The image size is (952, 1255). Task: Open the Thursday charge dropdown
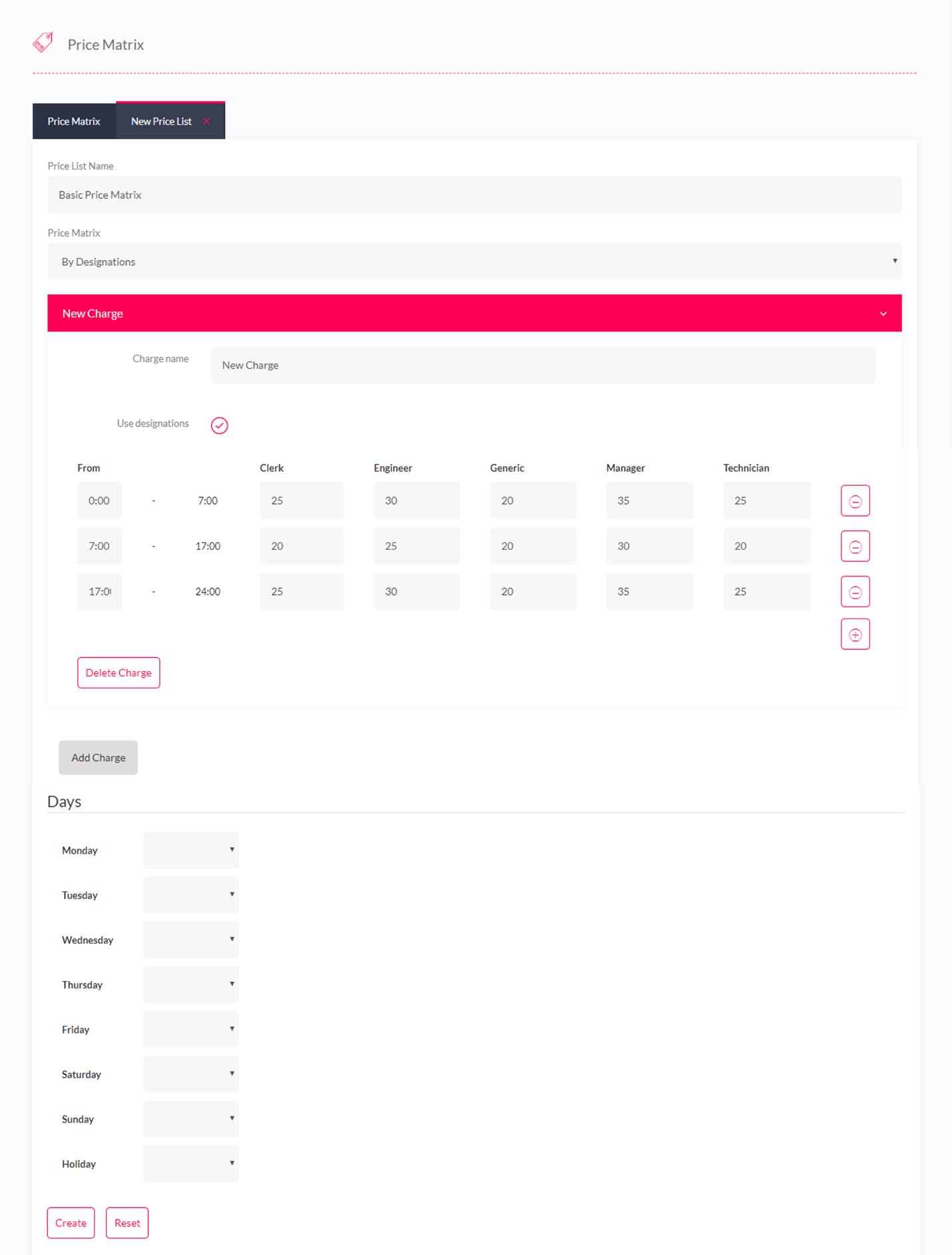point(191,984)
